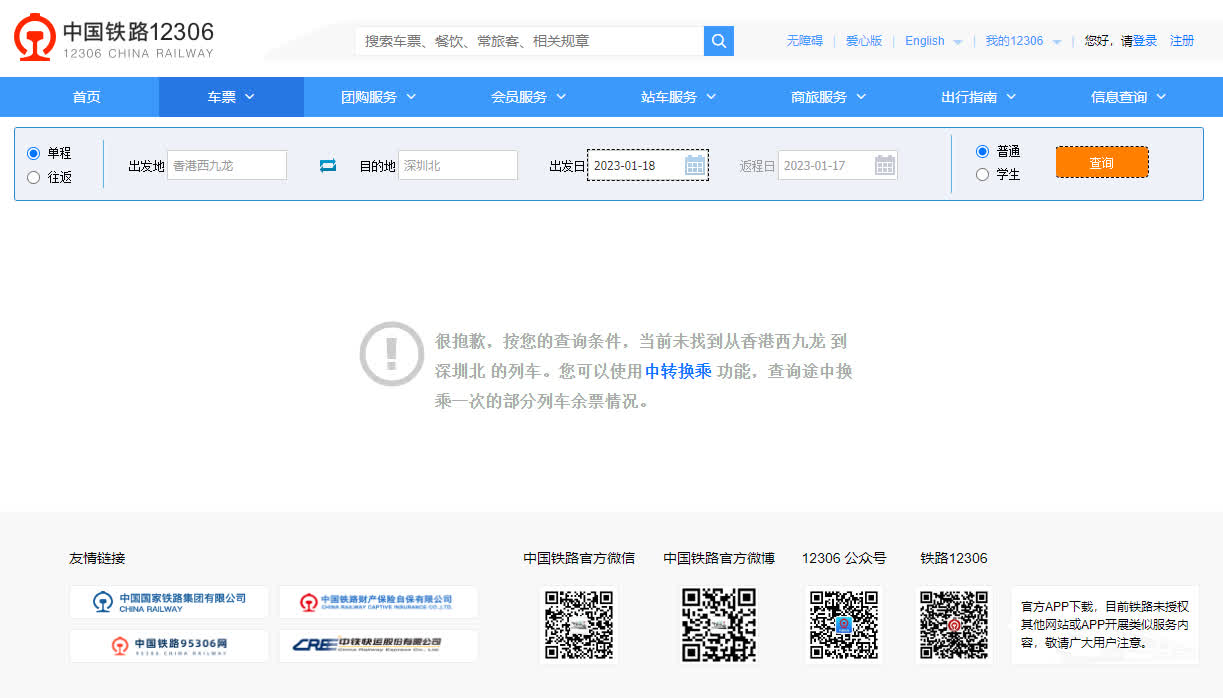Open the departure date calendar icon
This screenshot has width=1223, height=698.
694,165
